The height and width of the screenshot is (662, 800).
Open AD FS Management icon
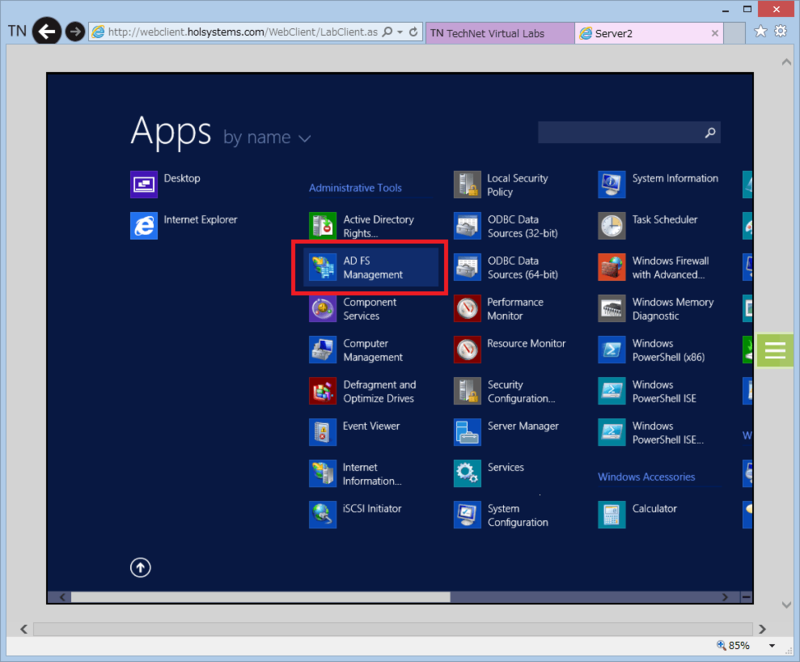click(x=322, y=267)
